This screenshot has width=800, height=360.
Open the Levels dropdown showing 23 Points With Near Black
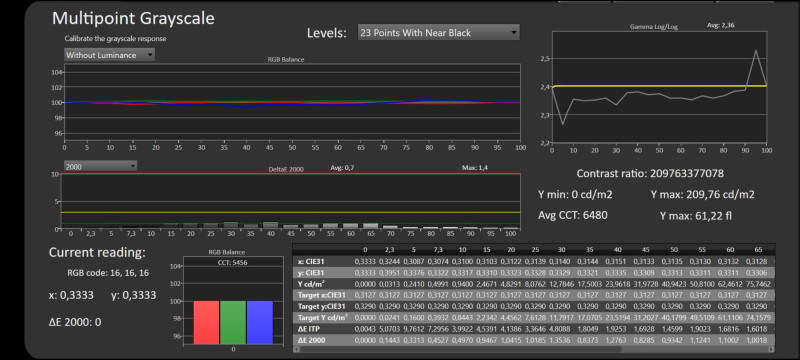(438, 33)
